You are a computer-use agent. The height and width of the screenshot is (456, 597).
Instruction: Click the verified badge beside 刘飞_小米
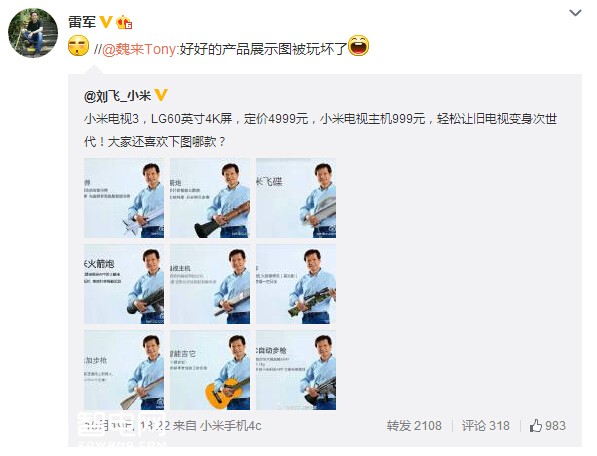[161, 95]
